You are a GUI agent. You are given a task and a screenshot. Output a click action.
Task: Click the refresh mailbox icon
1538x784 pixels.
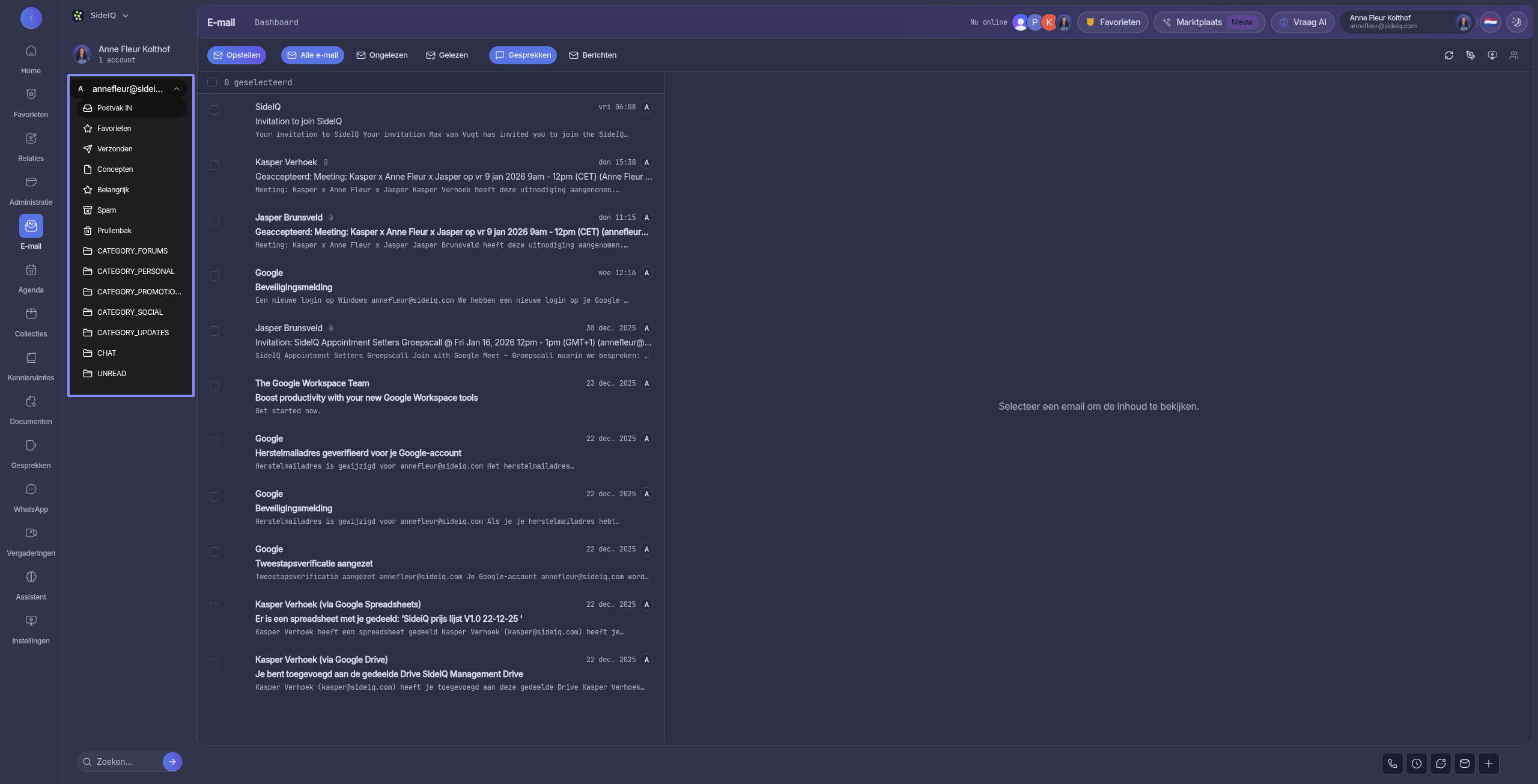pyautogui.click(x=1449, y=55)
